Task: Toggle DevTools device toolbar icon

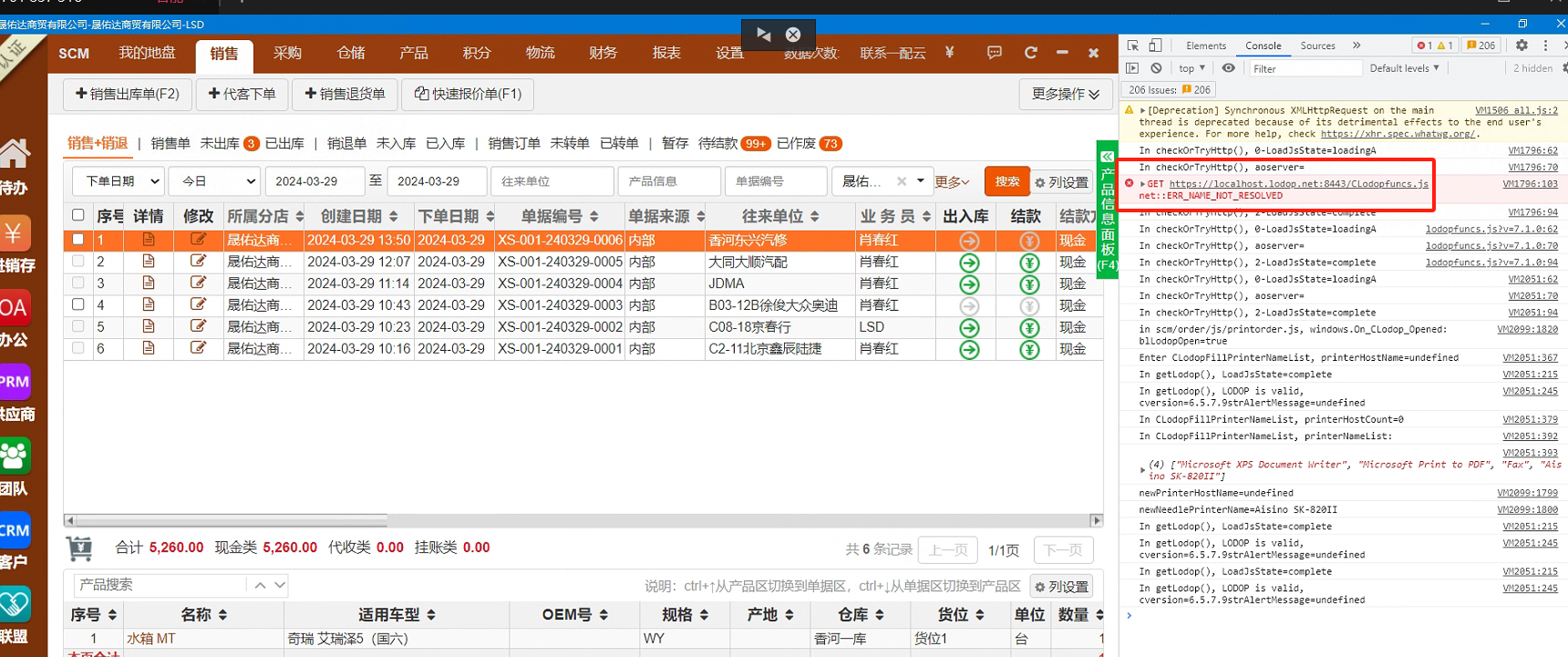Action: tap(1155, 45)
